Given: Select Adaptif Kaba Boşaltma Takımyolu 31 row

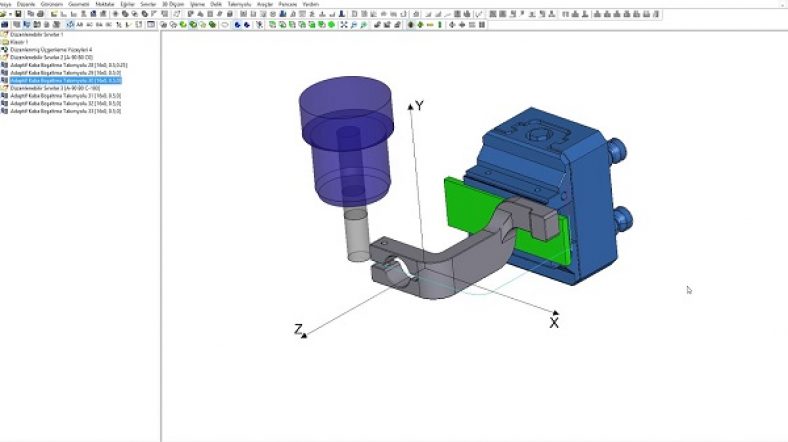Looking at the screenshot, I should pos(65,95).
